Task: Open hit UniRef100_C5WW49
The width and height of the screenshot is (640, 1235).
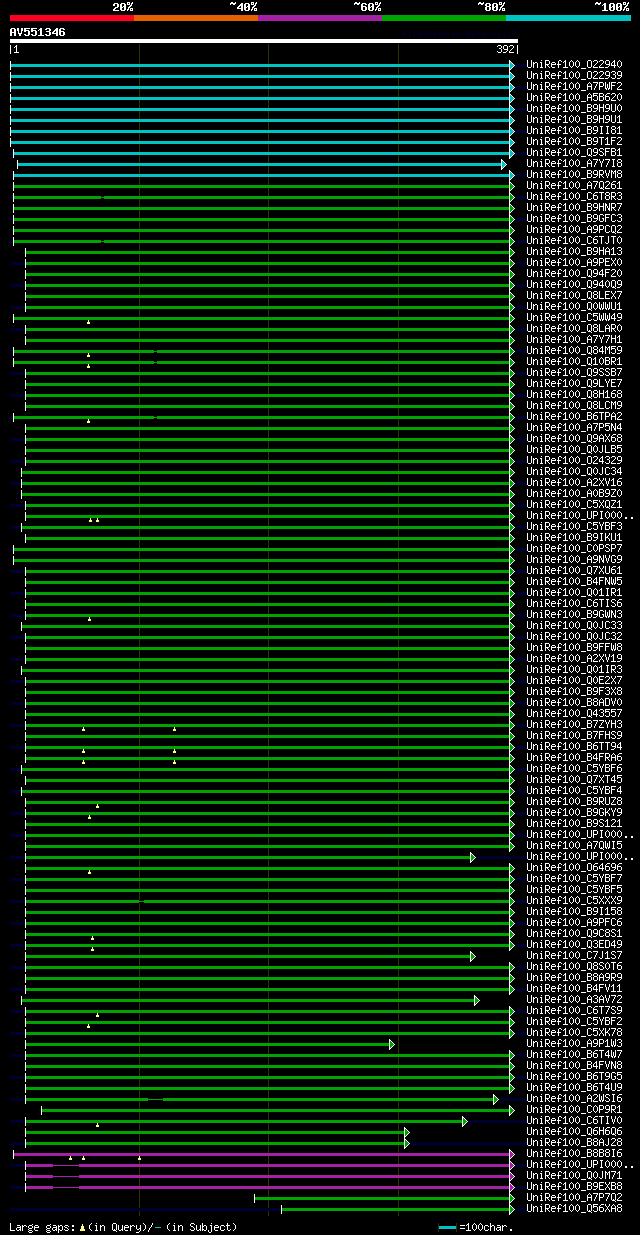Action: pos(574,318)
